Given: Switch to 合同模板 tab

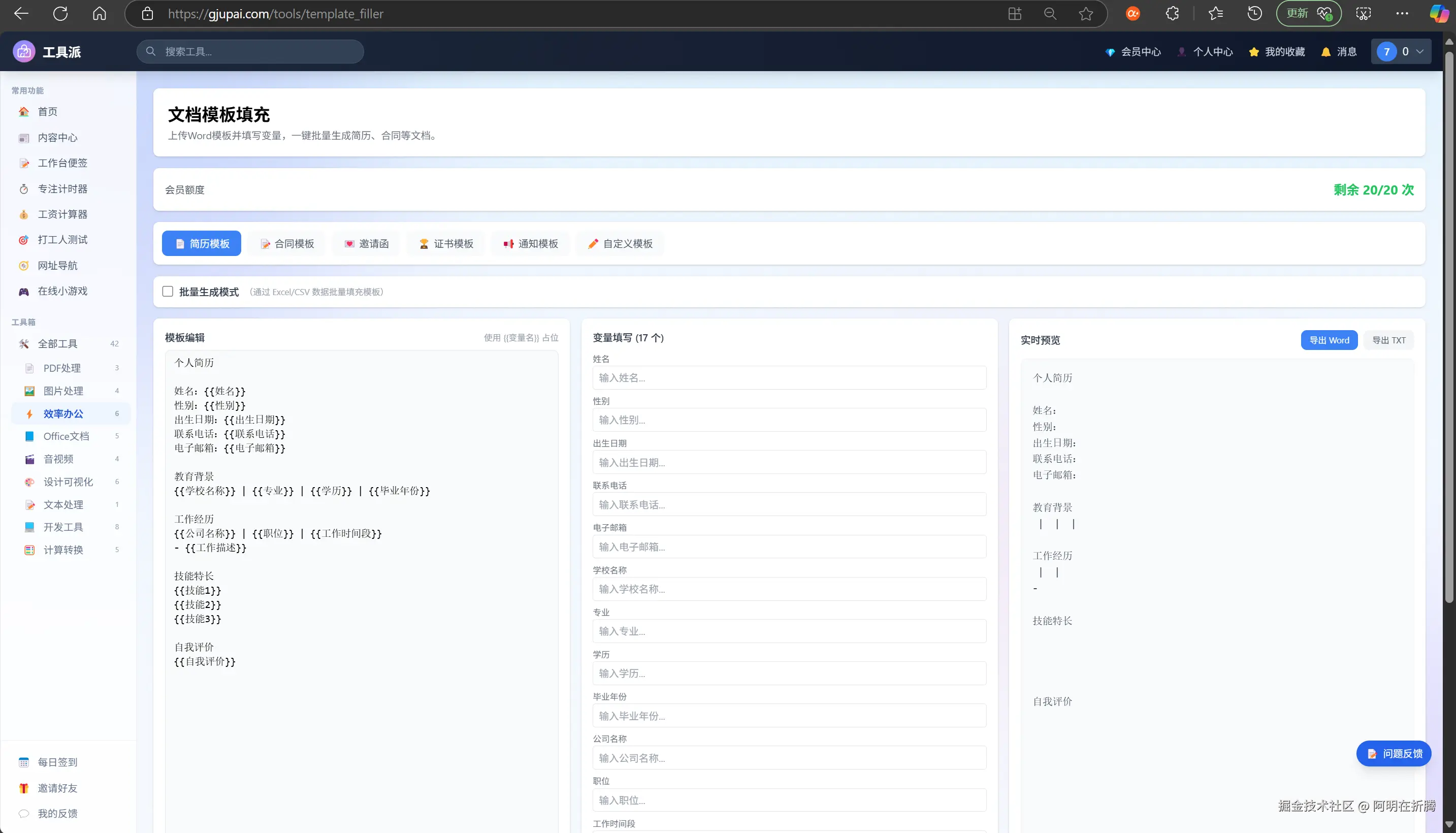Looking at the screenshot, I should [287, 244].
